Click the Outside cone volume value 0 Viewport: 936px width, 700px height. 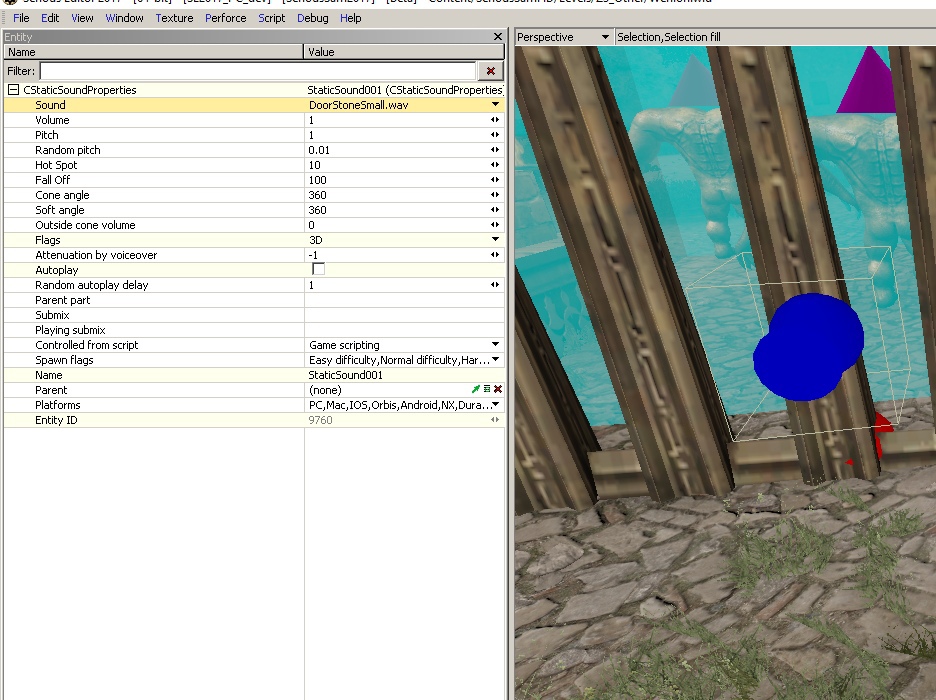[x=311, y=225]
